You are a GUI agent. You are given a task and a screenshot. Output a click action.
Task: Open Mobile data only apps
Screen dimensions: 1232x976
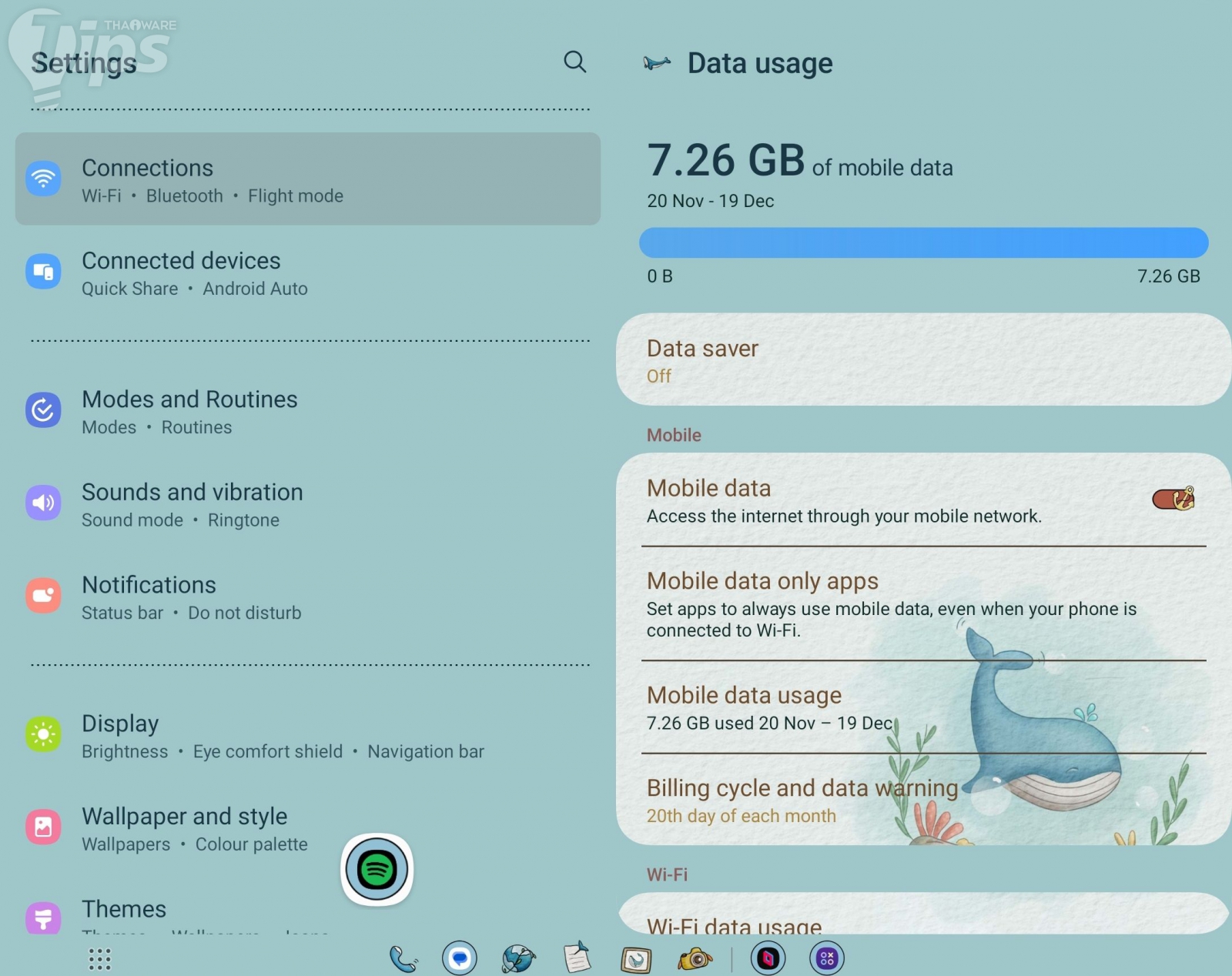[923, 603]
